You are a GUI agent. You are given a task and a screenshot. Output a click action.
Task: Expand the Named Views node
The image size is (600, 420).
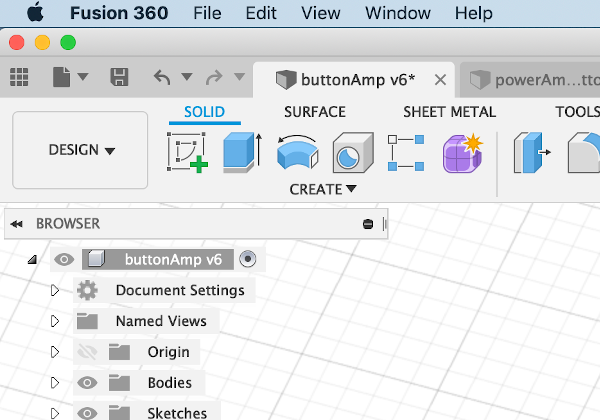coord(55,322)
